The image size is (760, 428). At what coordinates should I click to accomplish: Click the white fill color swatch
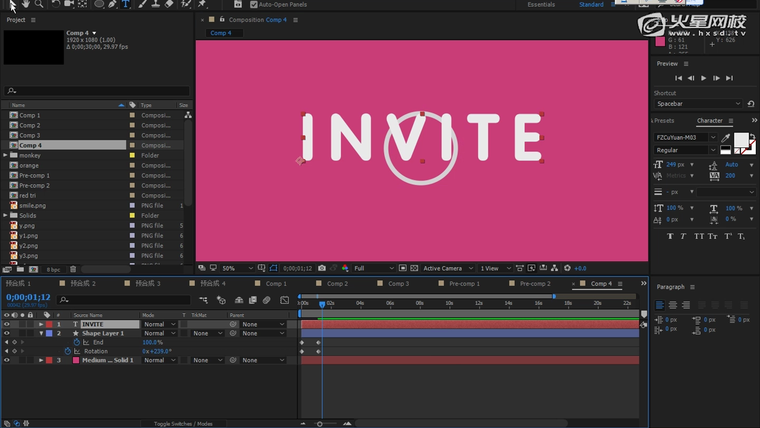(742, 141)
